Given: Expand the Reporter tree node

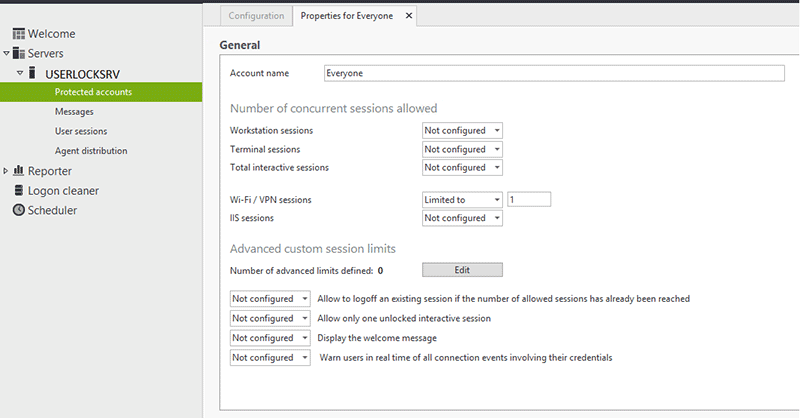Looking at the screenshot, I should tap(6, 171).
